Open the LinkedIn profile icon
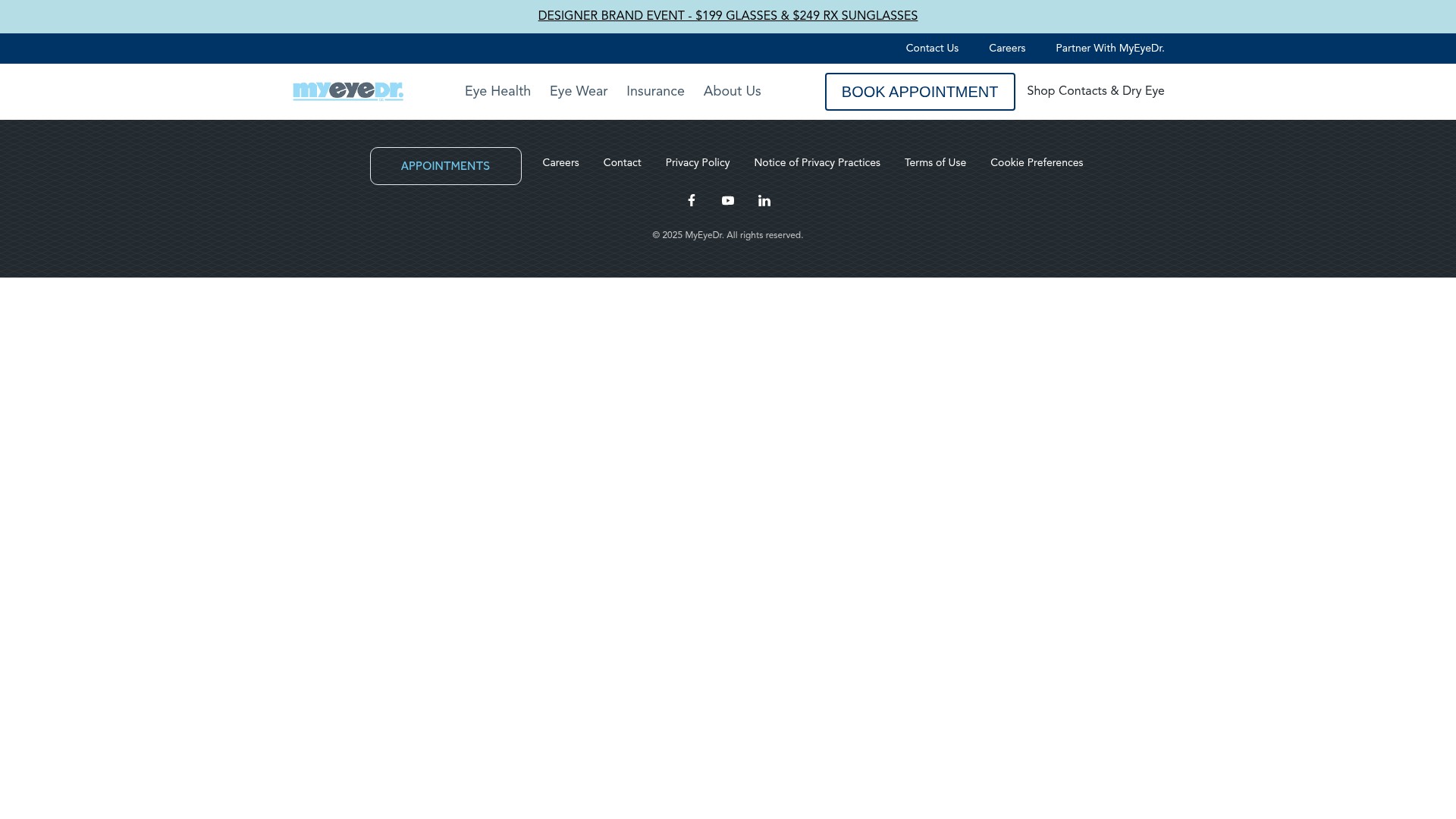 point(764,201)
